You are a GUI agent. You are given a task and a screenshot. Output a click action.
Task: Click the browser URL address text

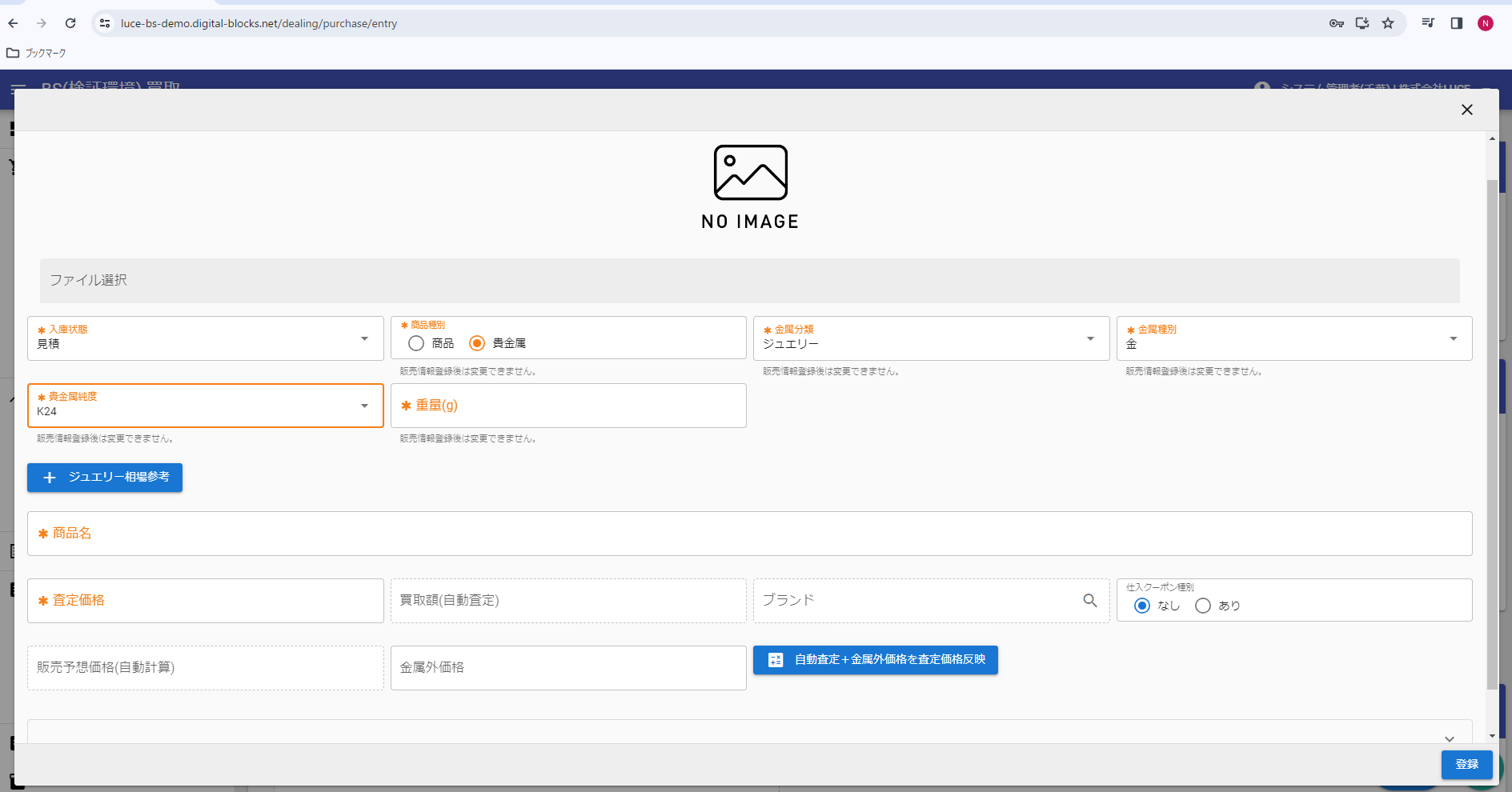coord(259,23)
